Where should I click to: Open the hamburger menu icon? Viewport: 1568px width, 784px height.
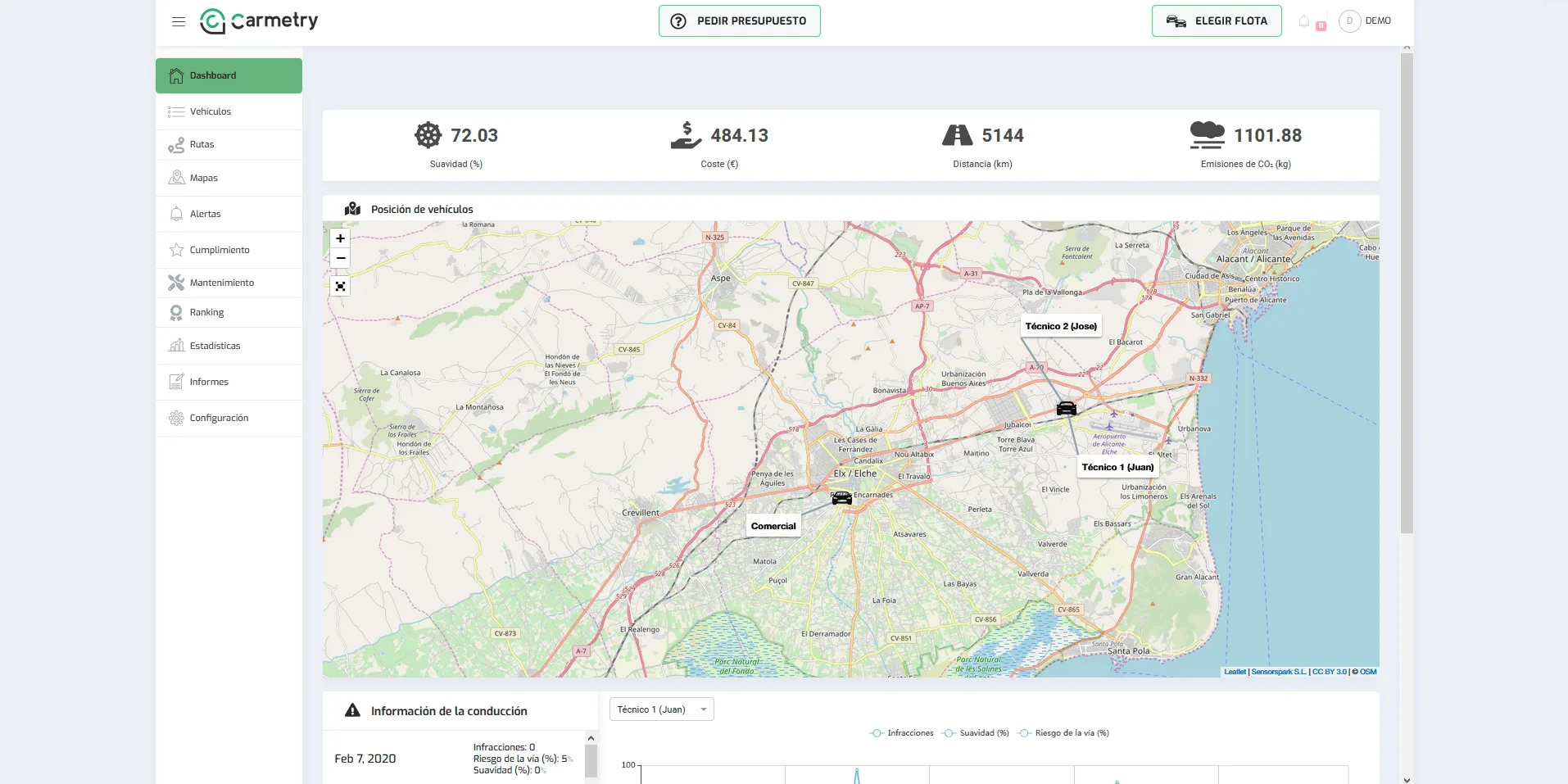(179, 21)
